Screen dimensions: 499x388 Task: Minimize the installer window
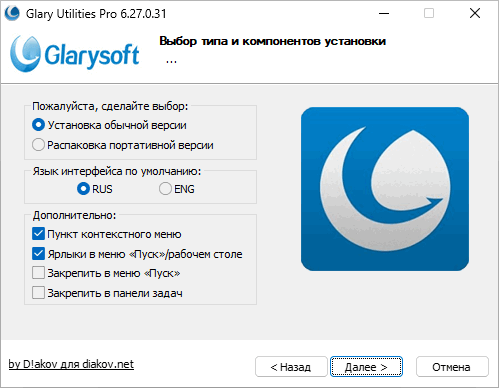[x=384, y=13]
